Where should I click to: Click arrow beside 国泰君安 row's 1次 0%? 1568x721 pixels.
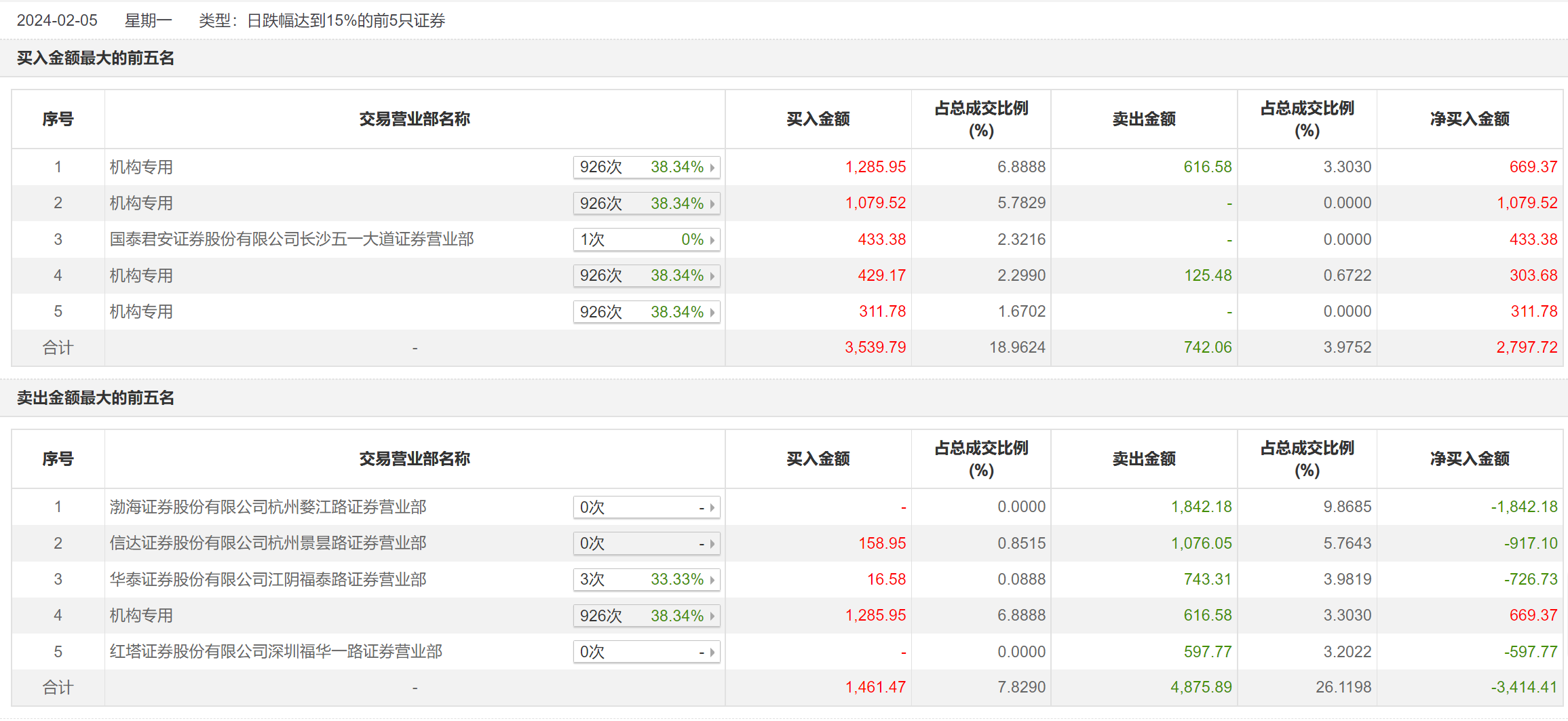tap(712, 240)
